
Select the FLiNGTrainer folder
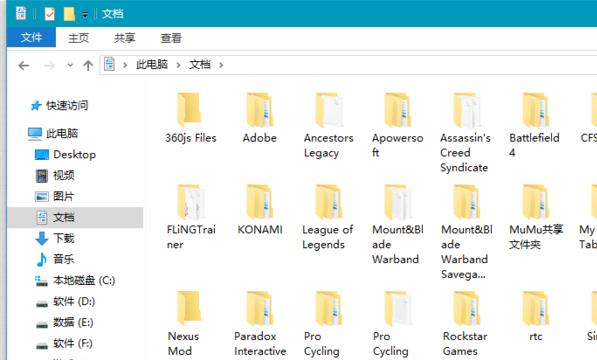pyautogui.click(x=191, y=217)
